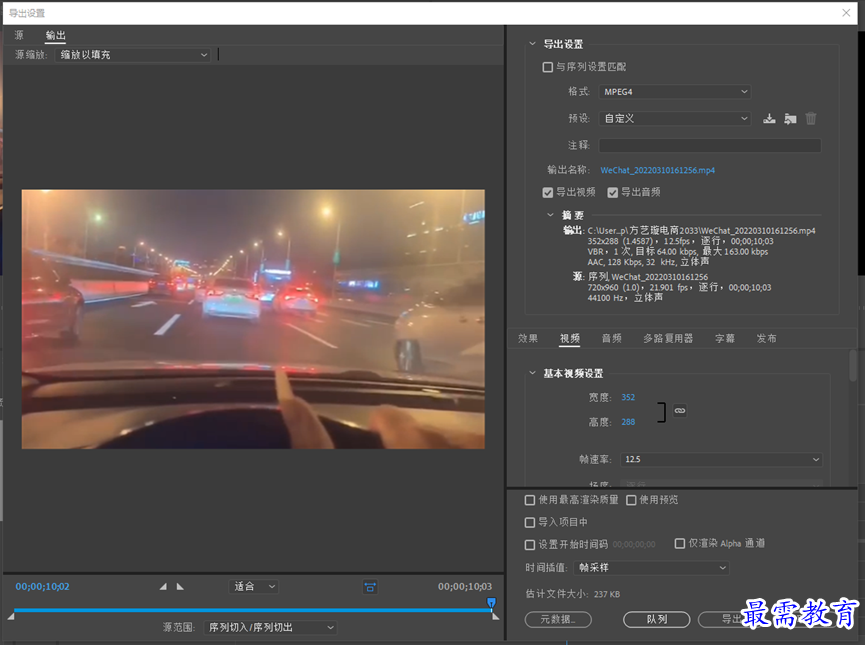Enable set start timecode checkbox
This screenshot has height=645, width=865.
point(530,545)
